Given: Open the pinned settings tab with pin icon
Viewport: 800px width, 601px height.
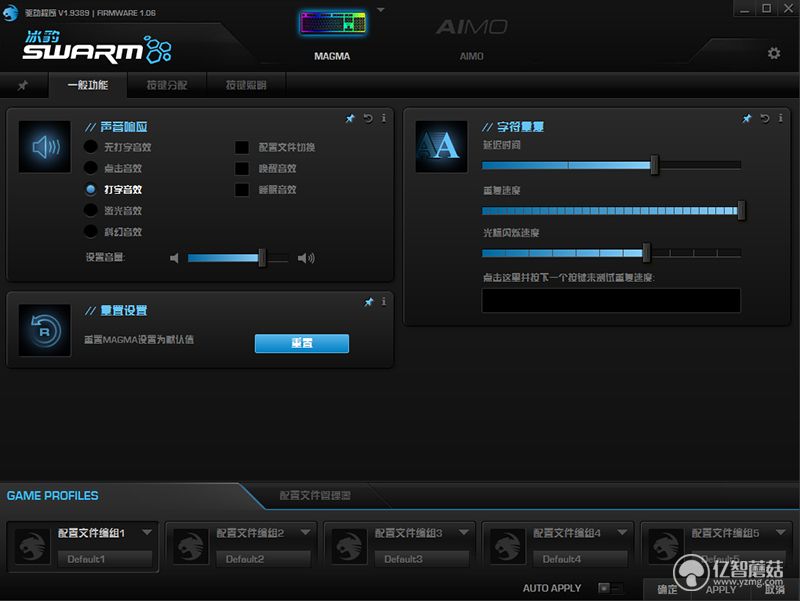Looking at the screenshot, I should (x=22, y=85).
